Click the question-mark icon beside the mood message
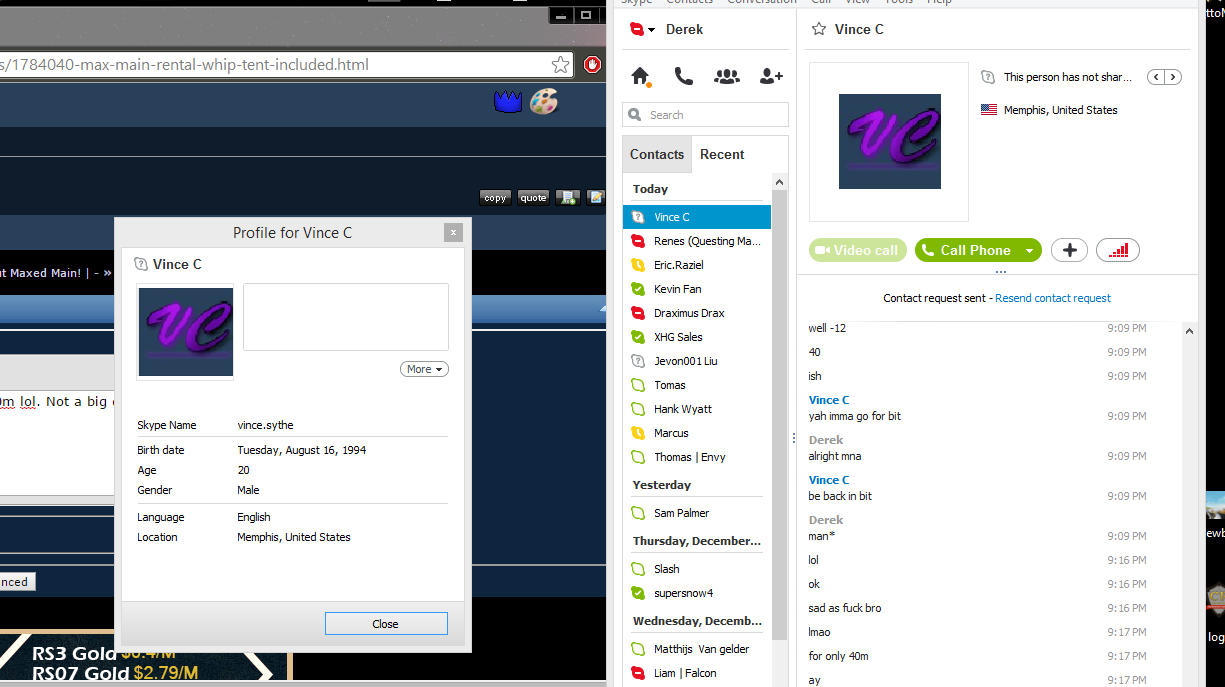This screenshot has height=687, width=1225. click(x=988, y=77)
